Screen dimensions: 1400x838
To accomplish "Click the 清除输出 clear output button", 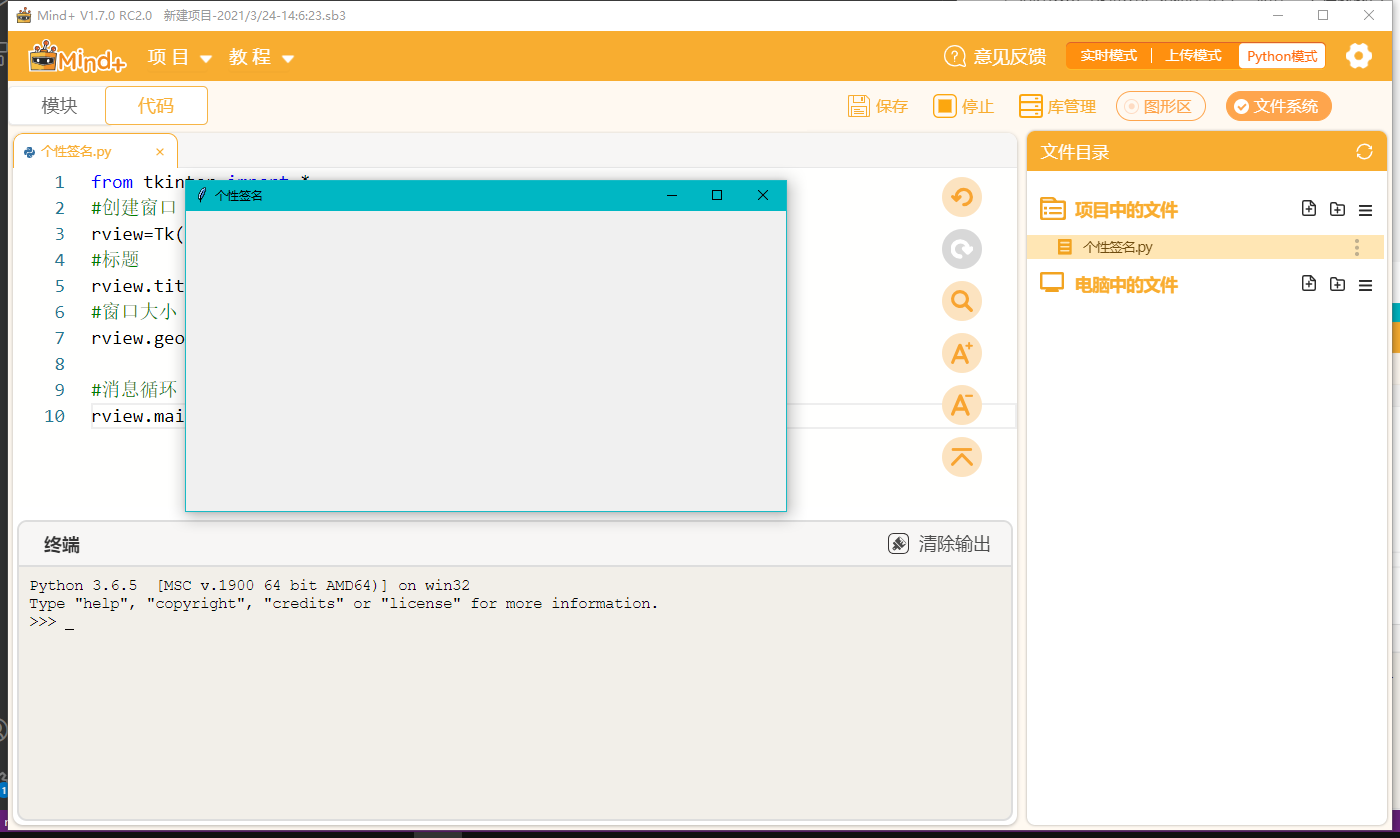I will point(940,544).
